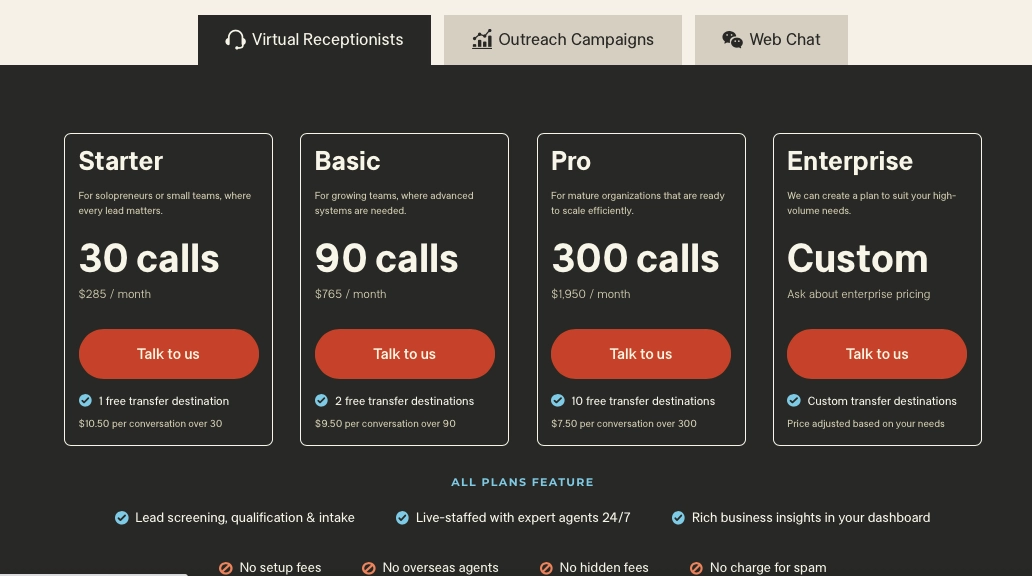Click the Pro plan heading
The height and width of the screenshot is (576, 1032).
[571, 161]
